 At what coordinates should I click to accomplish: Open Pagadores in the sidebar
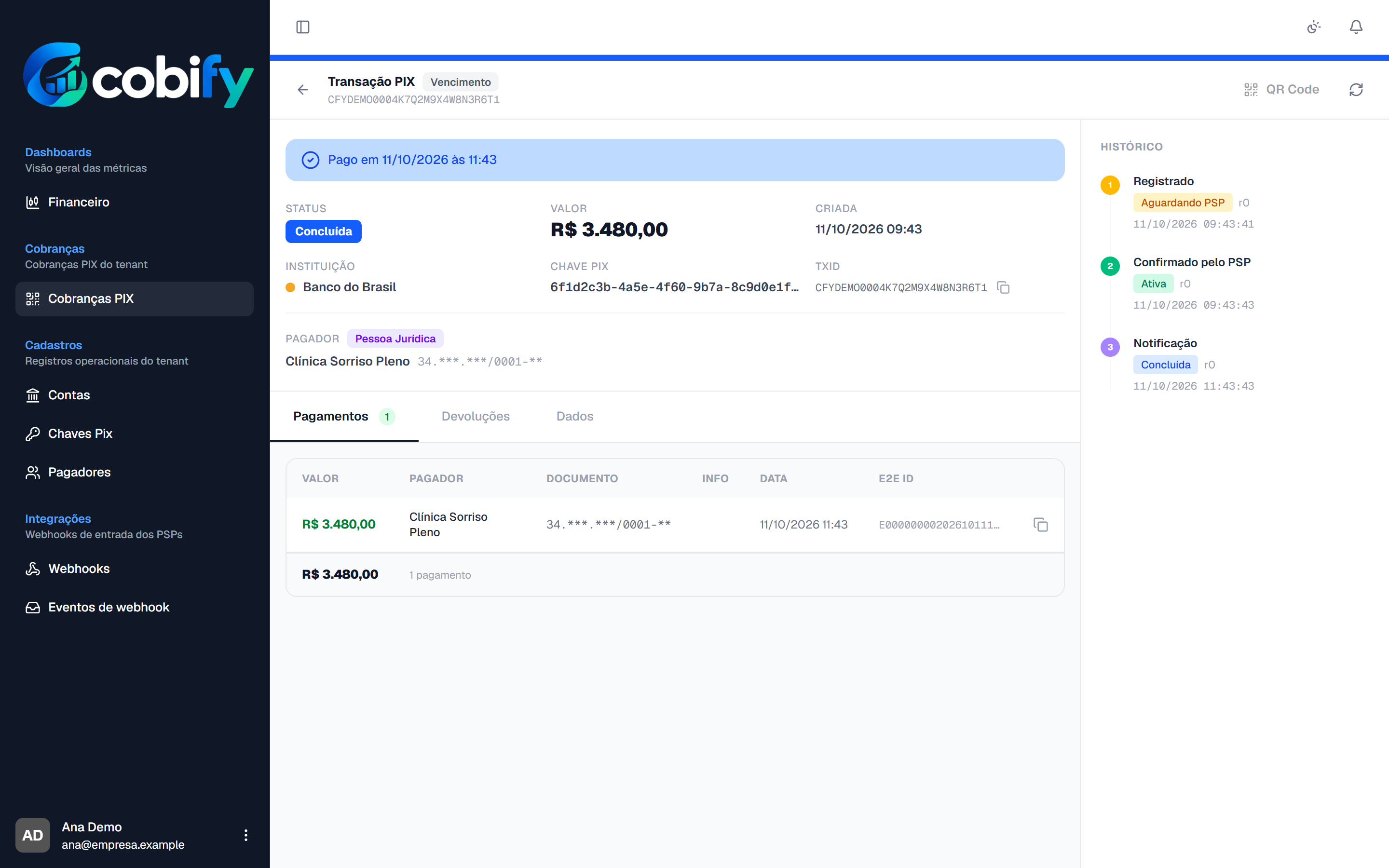pos(134,472)
